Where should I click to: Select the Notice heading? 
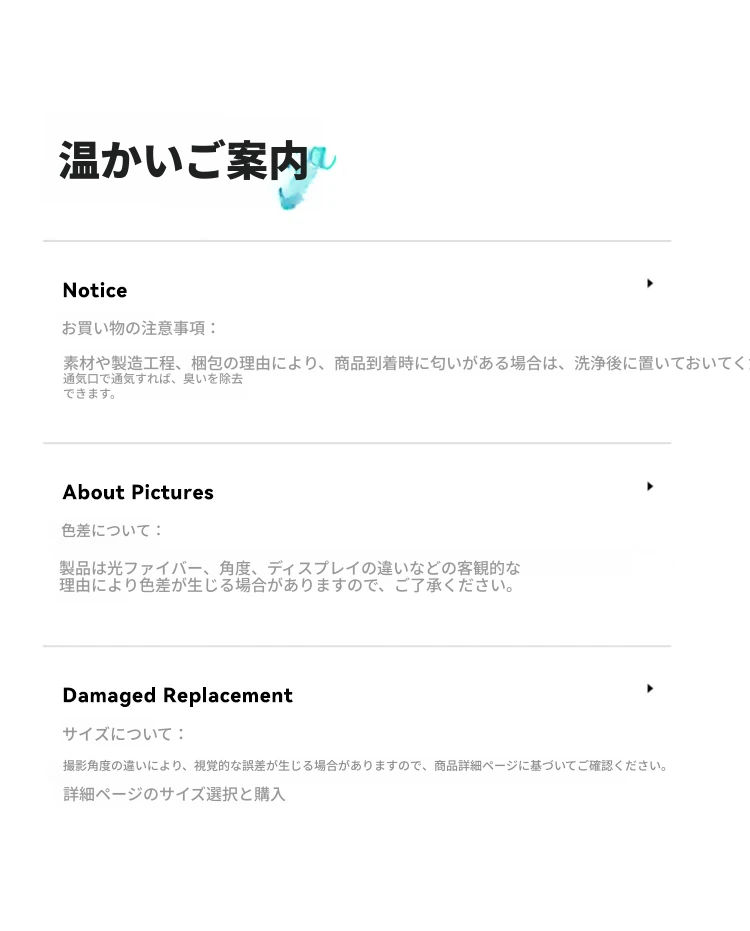coord(95,290)
